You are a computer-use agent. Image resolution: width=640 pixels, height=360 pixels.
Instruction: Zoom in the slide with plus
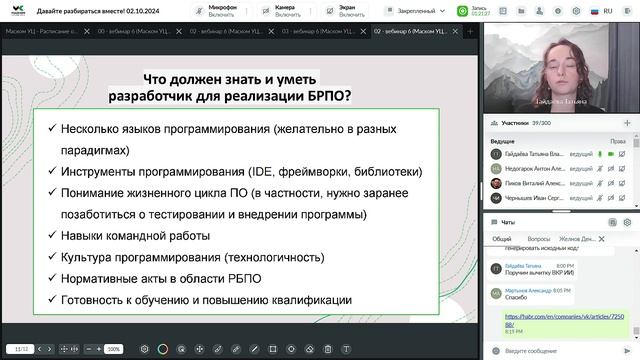(98, 349)
